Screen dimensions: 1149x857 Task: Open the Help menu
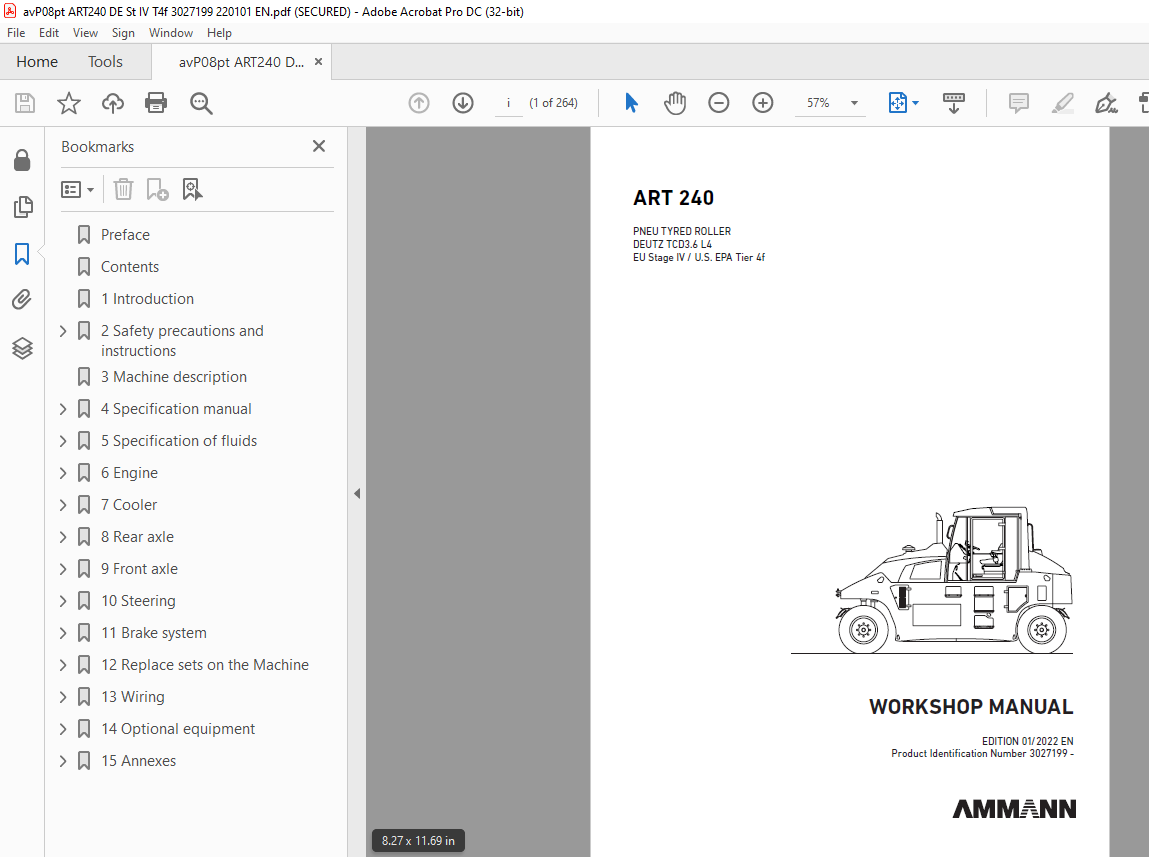click(x=219, y=33)
